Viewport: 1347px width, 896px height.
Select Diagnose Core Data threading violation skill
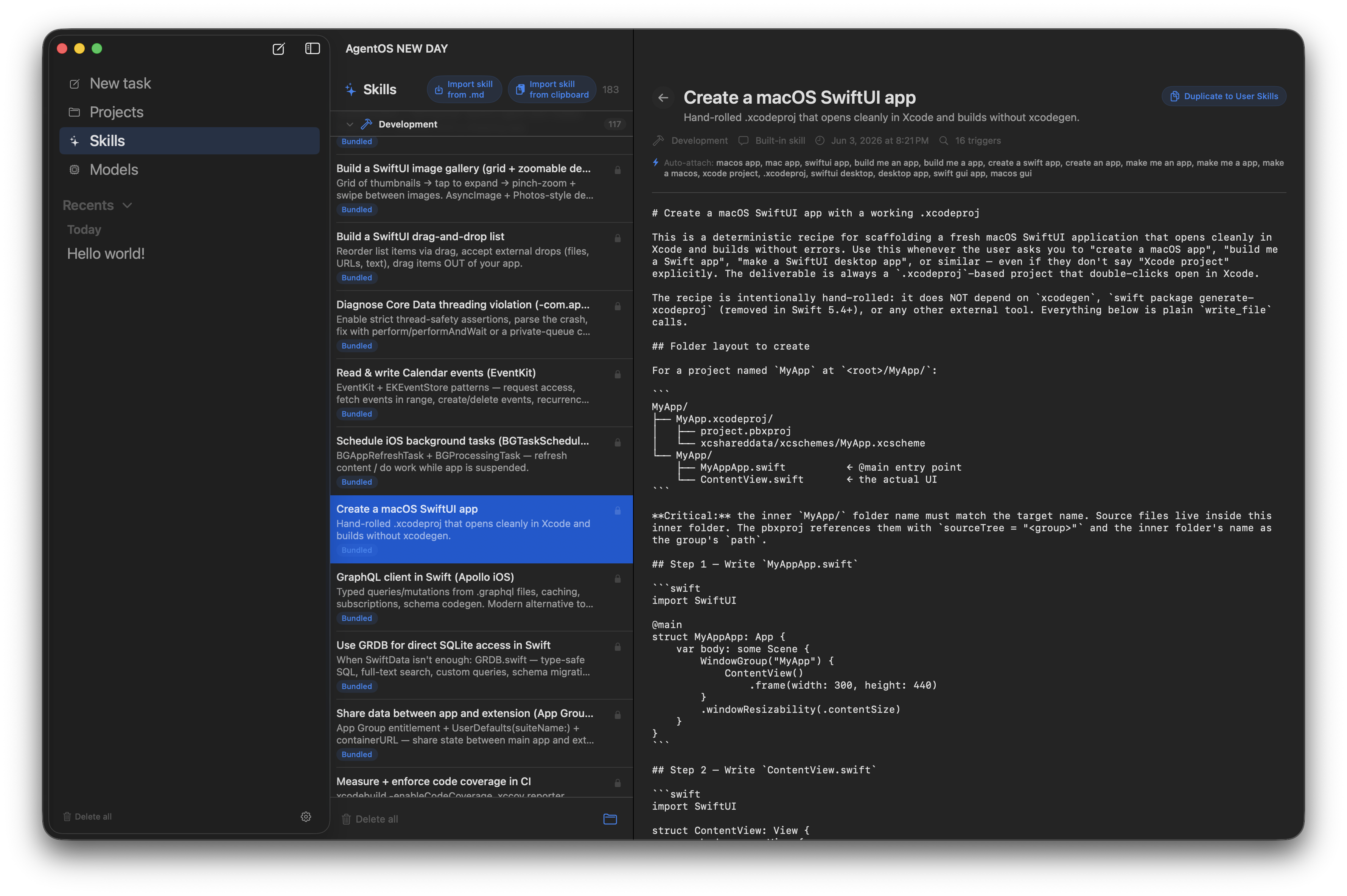[x=481, y=325]
